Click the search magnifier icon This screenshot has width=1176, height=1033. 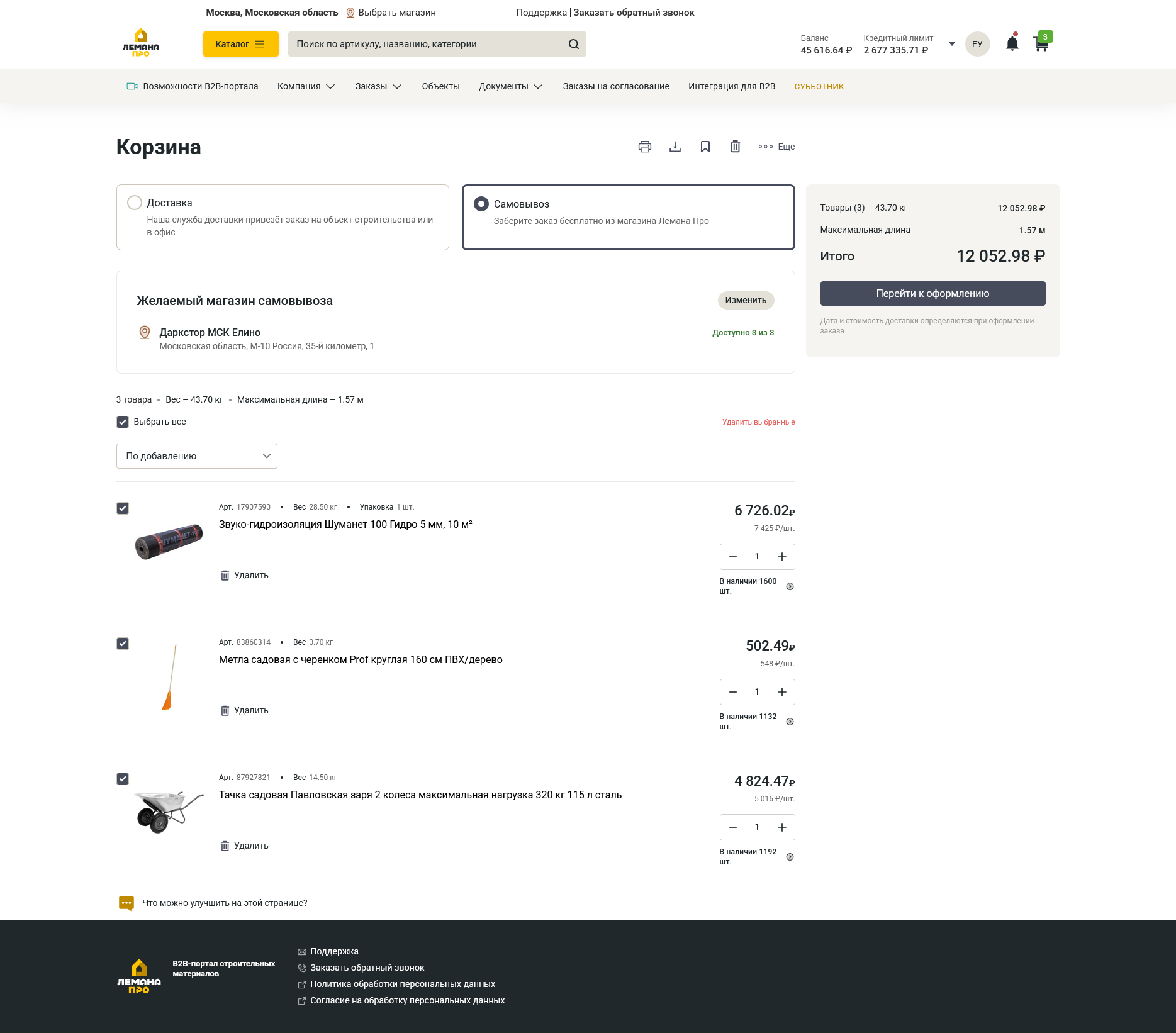(x=573, y=44)
